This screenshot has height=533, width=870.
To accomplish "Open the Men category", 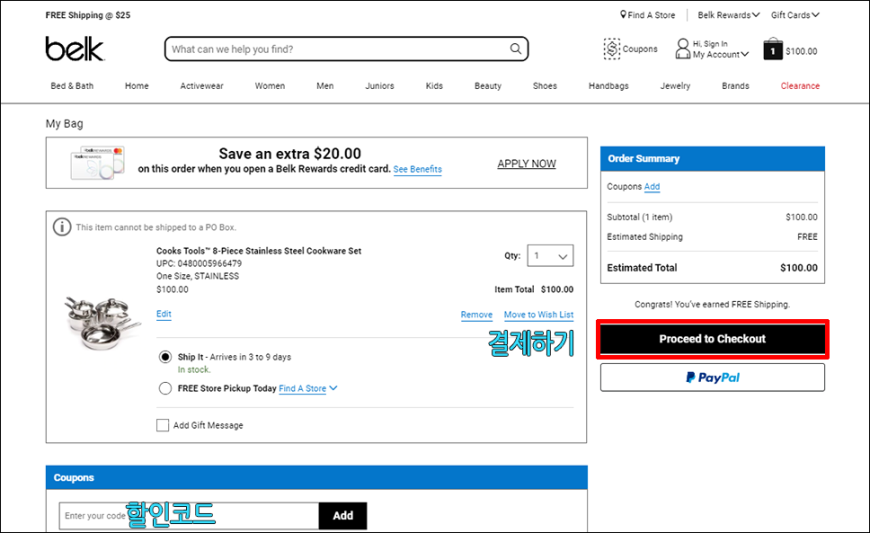I will tap(325, 86).
